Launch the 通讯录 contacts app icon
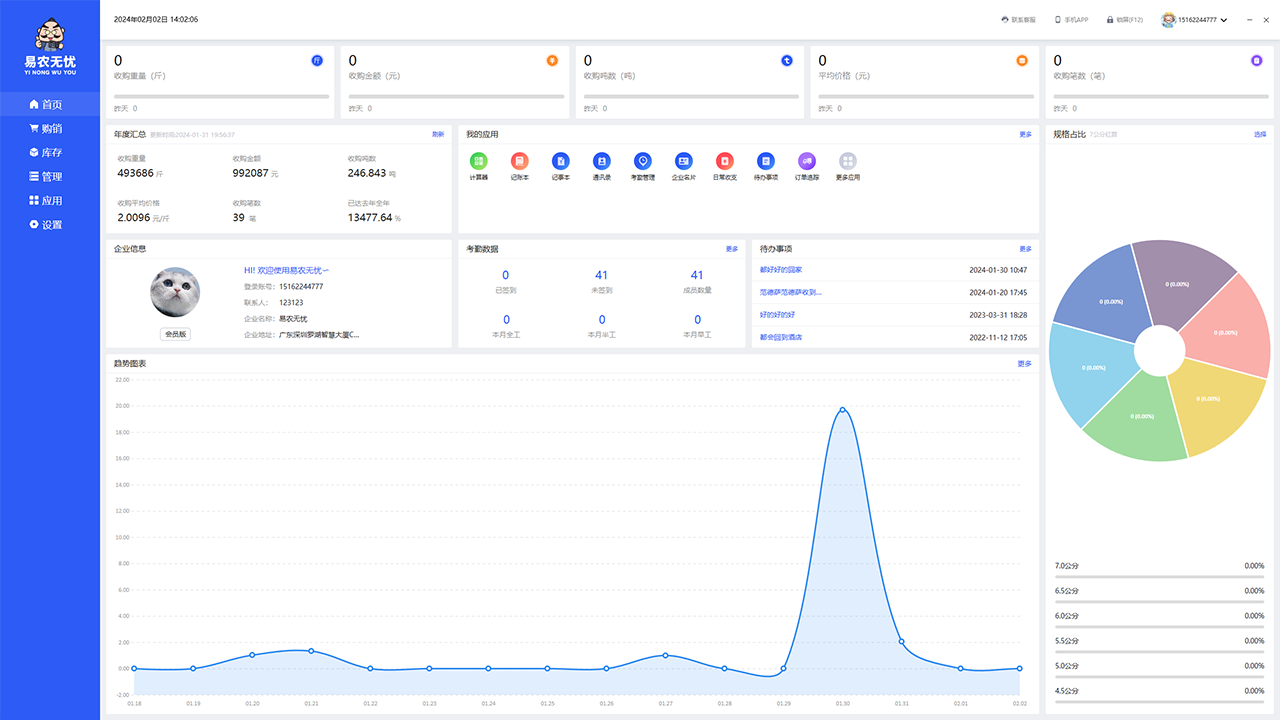Screen dimensions: 1280x720 [x=601, y=161]
